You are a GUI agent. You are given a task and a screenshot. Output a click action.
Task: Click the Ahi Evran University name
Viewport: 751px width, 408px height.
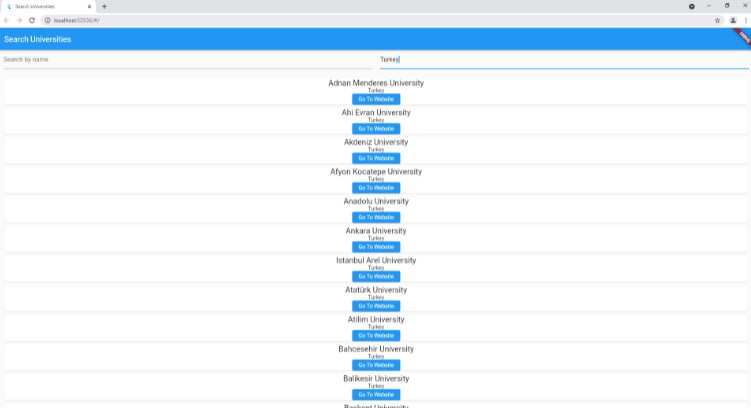point(376,113)
